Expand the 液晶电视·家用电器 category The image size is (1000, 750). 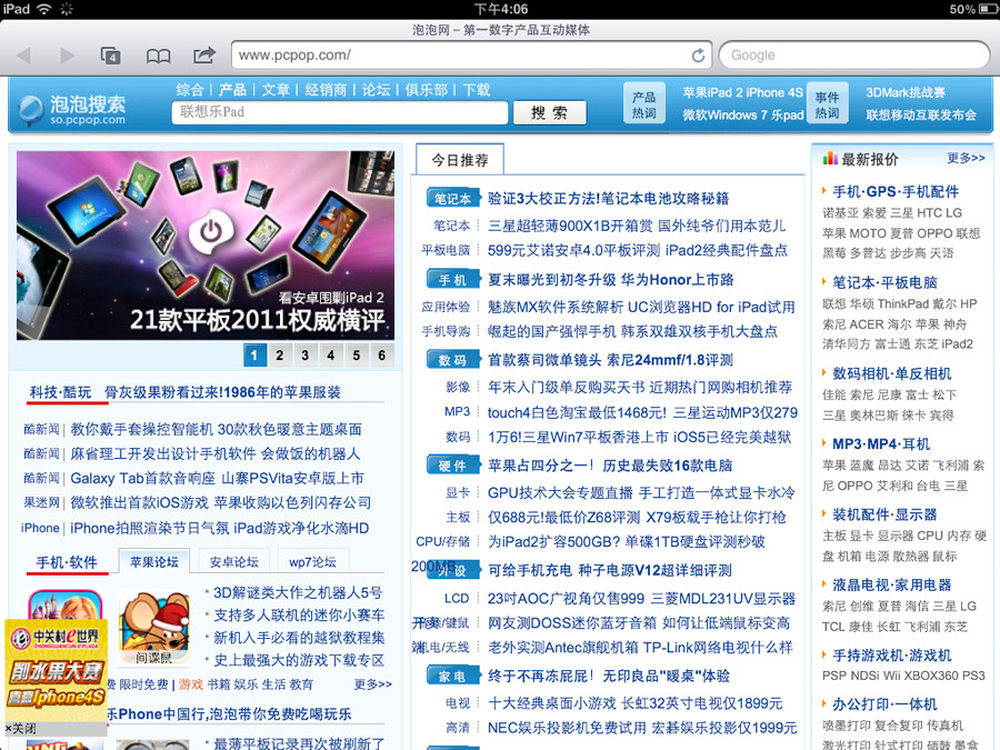(892, 585)
